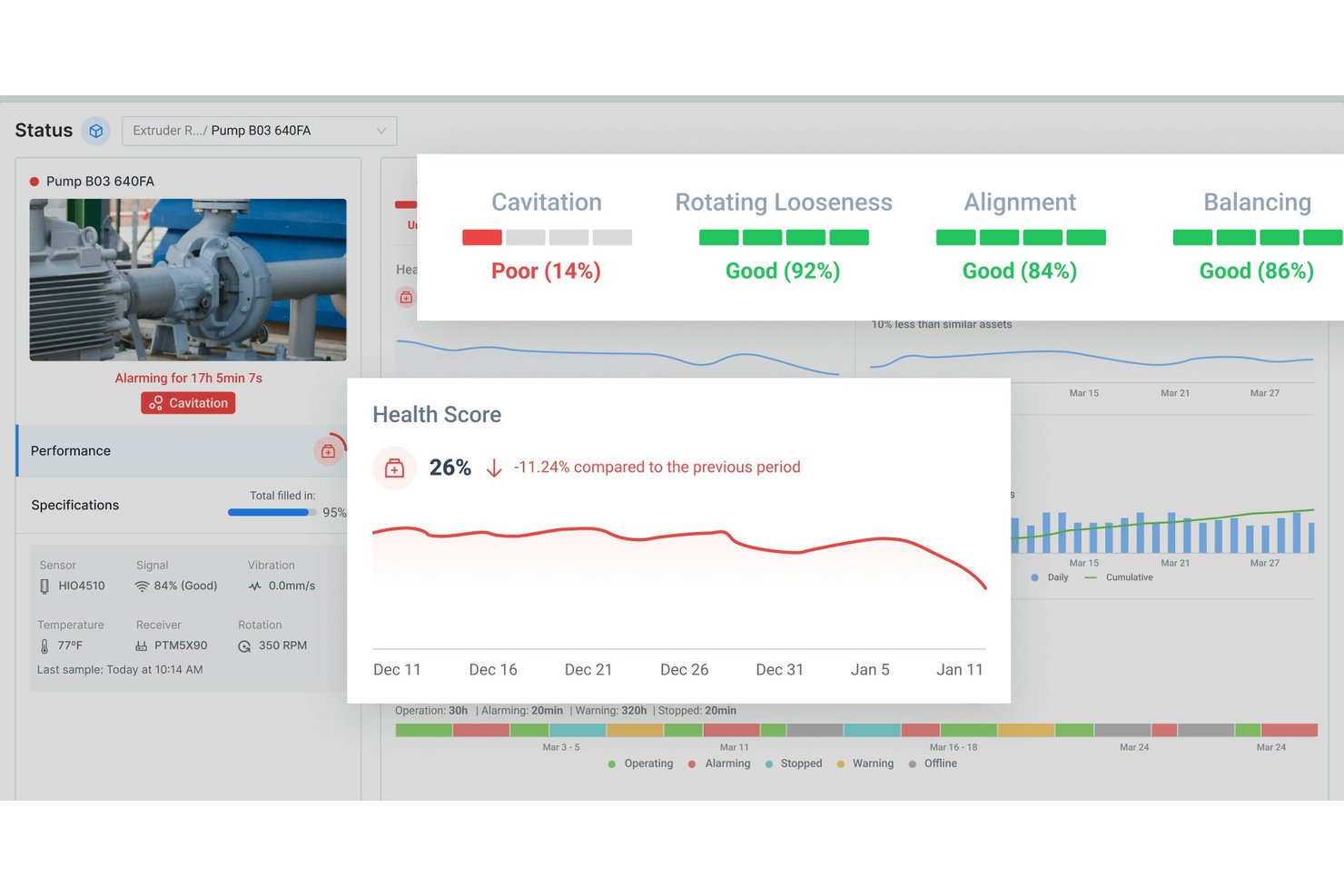The height and width of the screenshot is (896, 1344).
Task: Toggle the Alarming legend item
Action: click(719, 763)
